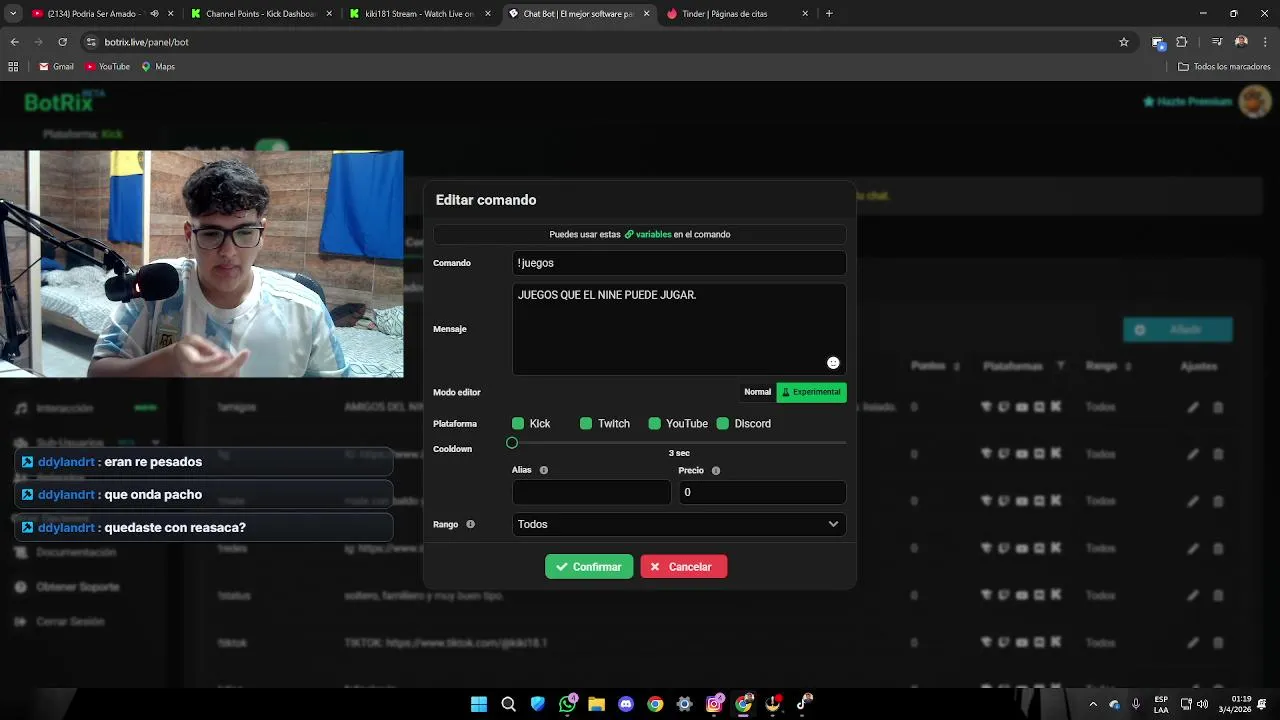The width and height of the screenshot is (1280, 720).
Task: Click the browser back arrow
Action: (x=14, y=42)
